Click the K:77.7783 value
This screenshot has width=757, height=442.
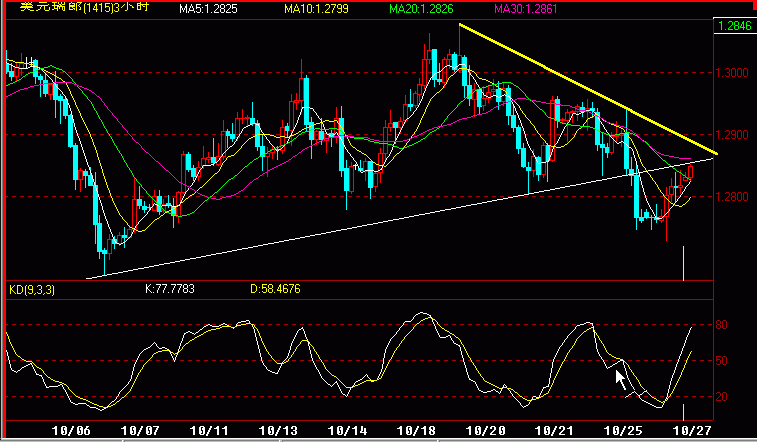point(170,289)
